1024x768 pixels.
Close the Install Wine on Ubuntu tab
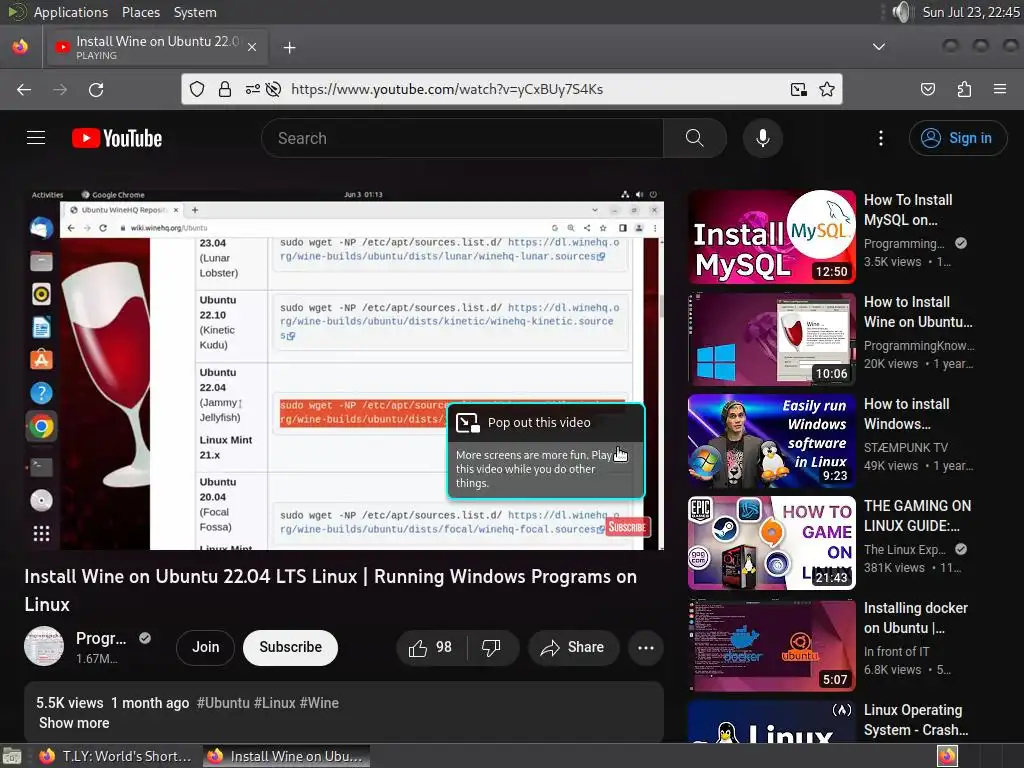point(252,47)
